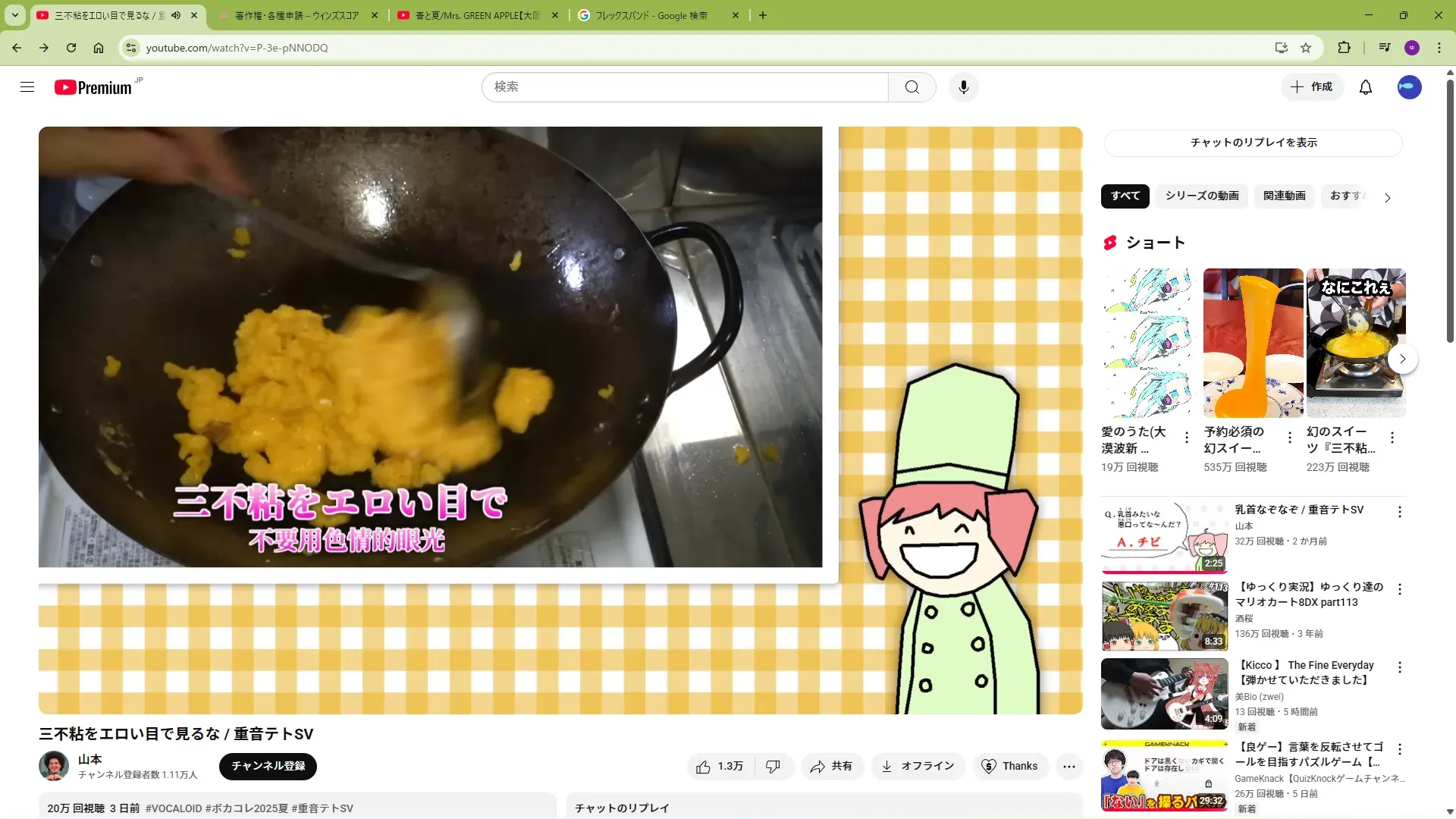Click the search magnifier button
The width and height of the screenshot is (1456, 819).
click(x=912, y=87)
